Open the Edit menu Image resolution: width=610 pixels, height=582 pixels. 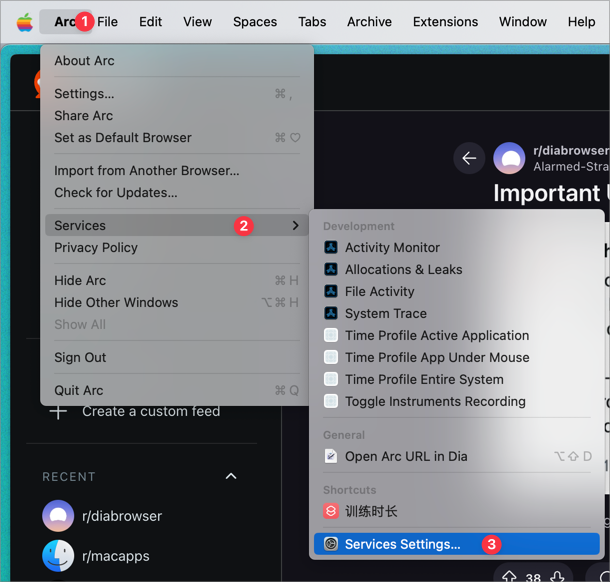tap(151, 22)
